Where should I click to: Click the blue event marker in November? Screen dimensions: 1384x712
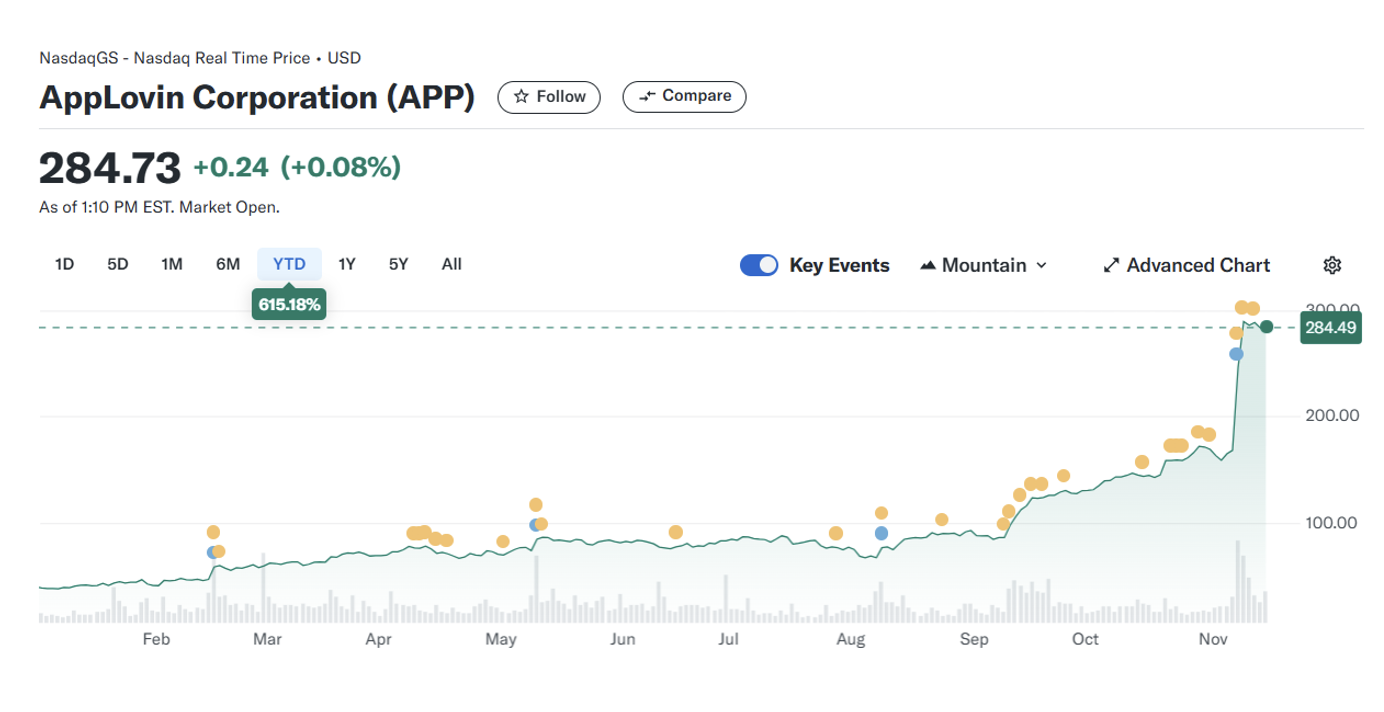[x=1236, y=354]
